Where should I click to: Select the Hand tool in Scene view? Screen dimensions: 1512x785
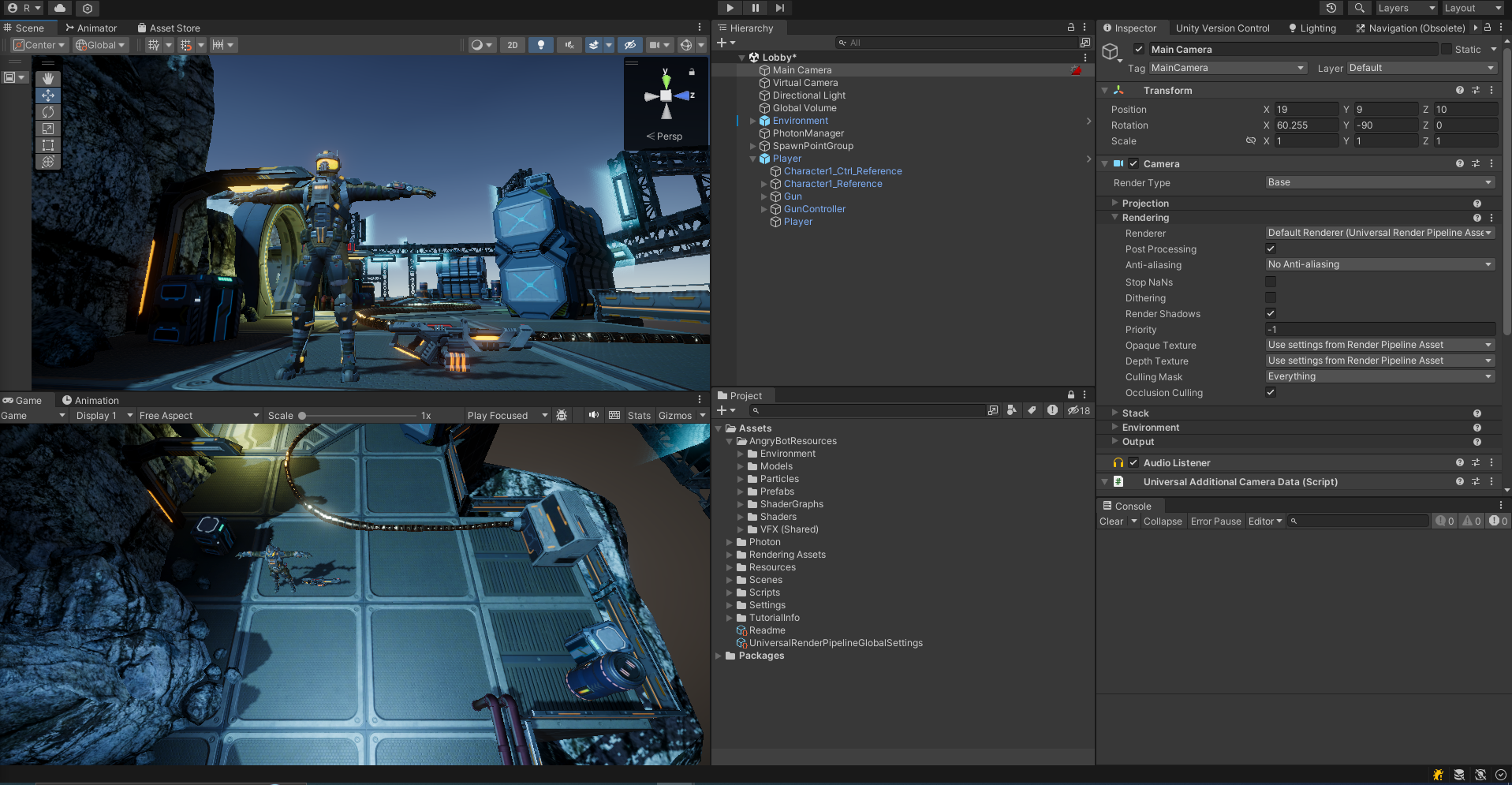(48, 79)
